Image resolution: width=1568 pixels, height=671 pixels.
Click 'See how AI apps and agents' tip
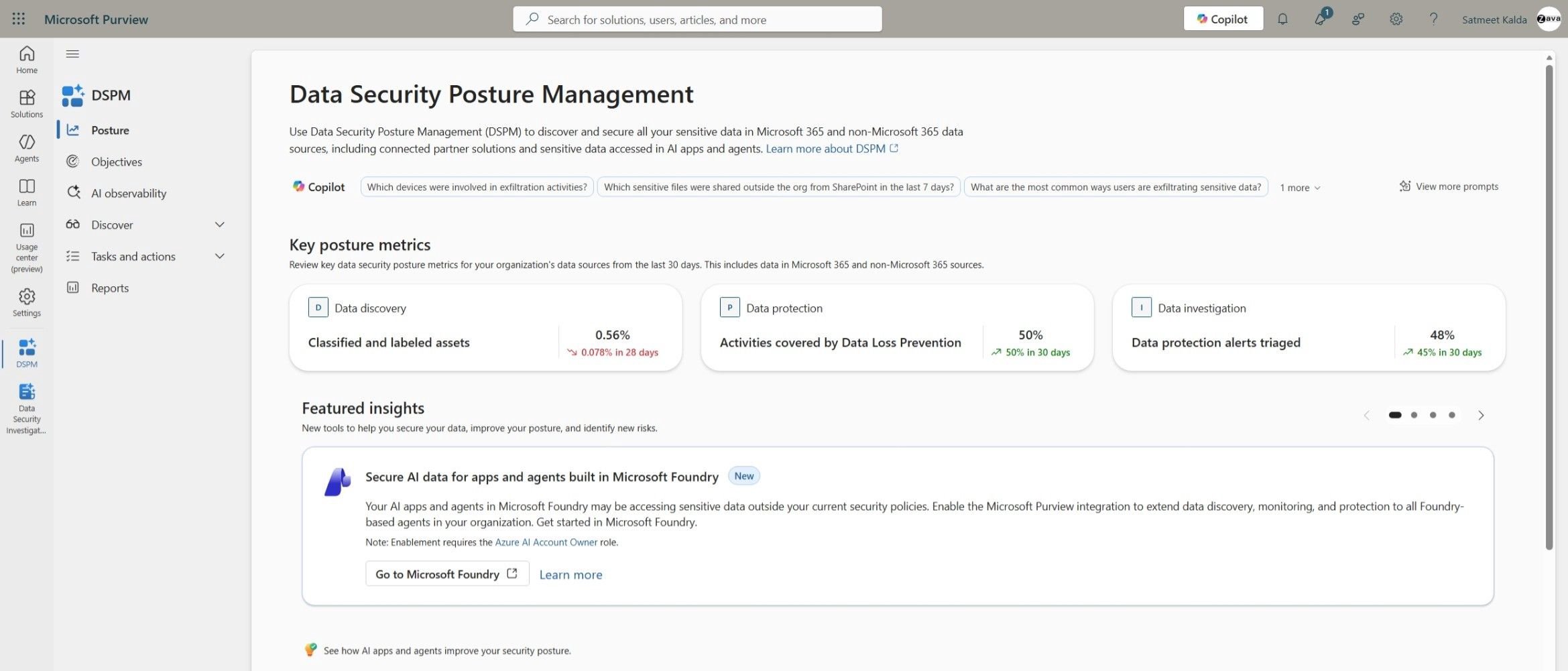[447, 650]
